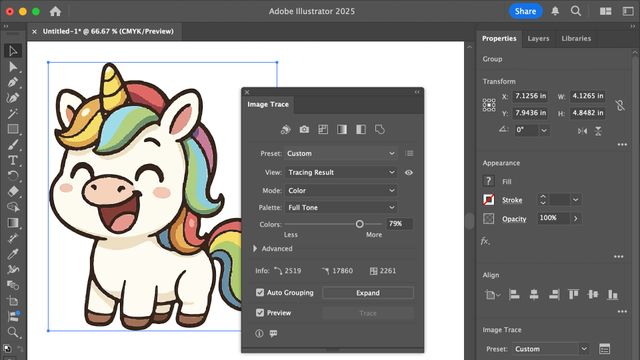Select the Magic Wand tool
640x360 pixels.
click(x=13, y=113)
